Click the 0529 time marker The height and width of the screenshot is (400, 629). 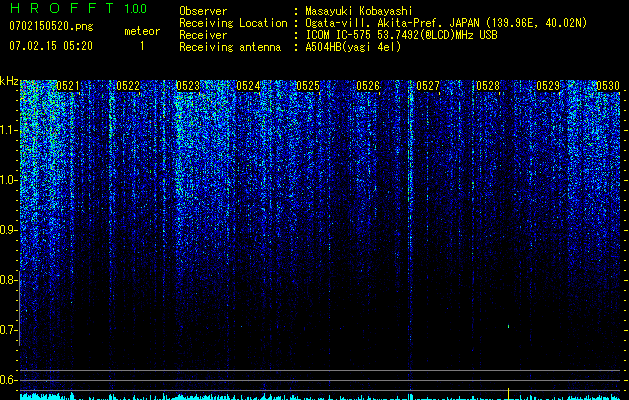tap(548, 86)
